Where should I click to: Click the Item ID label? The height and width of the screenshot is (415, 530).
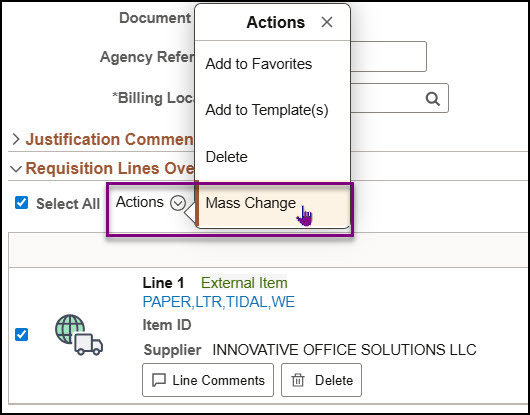167,325
